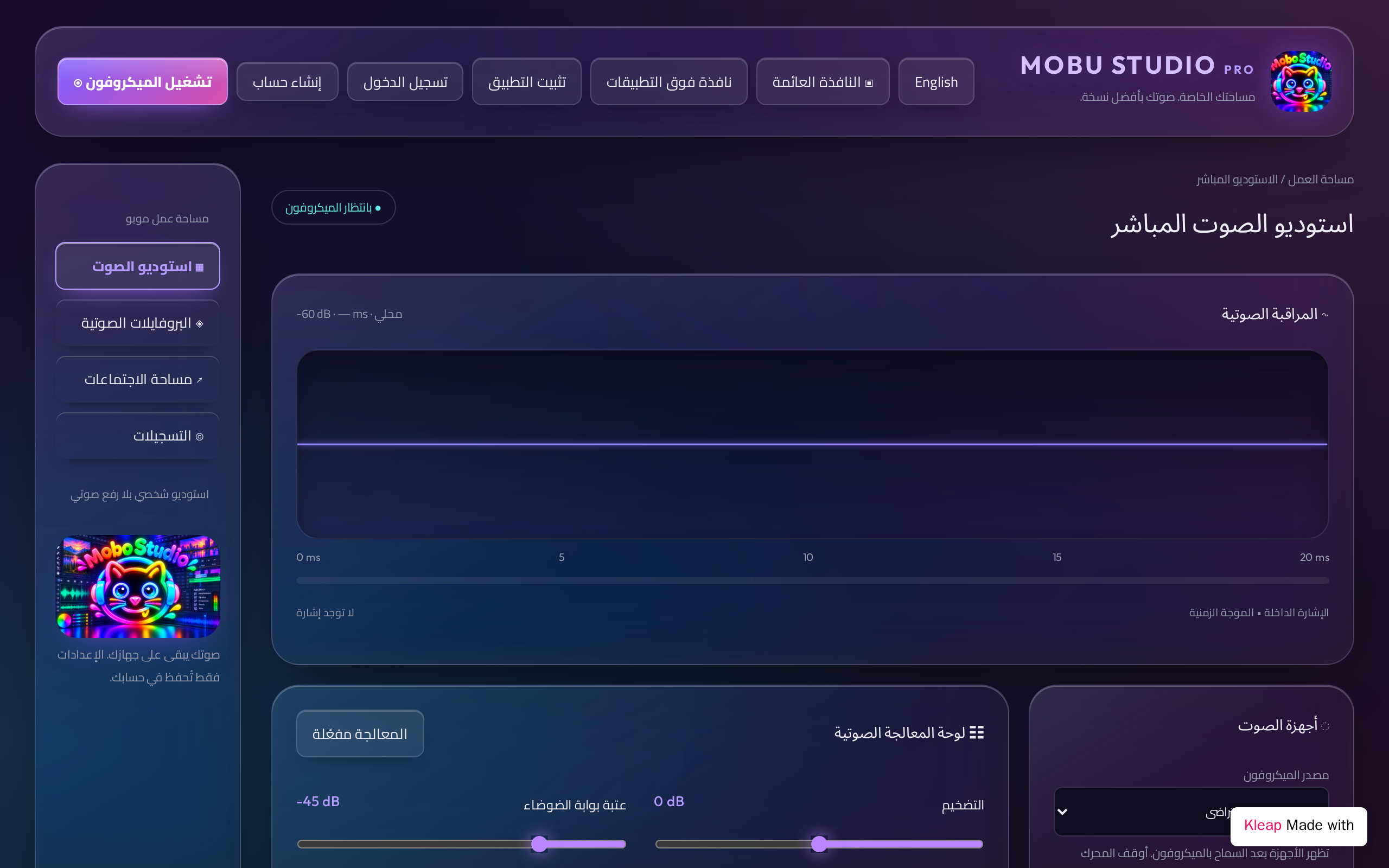Start the microphone with تشغيل الميكروفون
This screenshot has height=868, width=1389.
click(x=142, y=81)
